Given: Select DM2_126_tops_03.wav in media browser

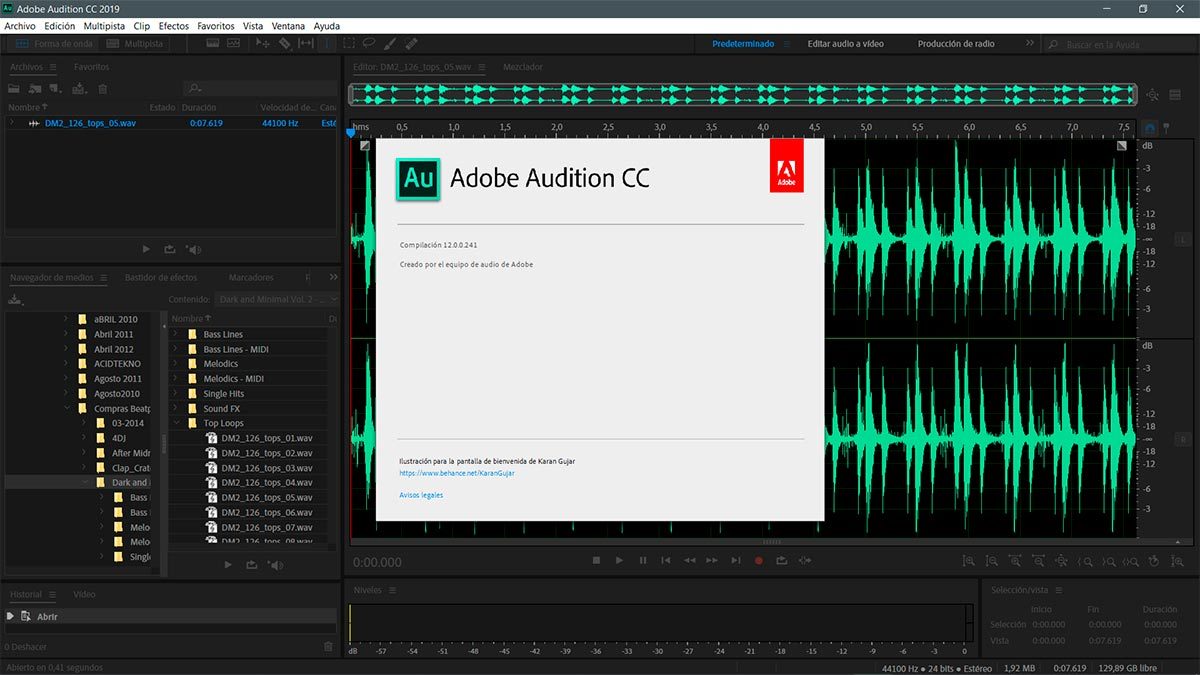Looking at the screenshot, I should tap(266, 468).
